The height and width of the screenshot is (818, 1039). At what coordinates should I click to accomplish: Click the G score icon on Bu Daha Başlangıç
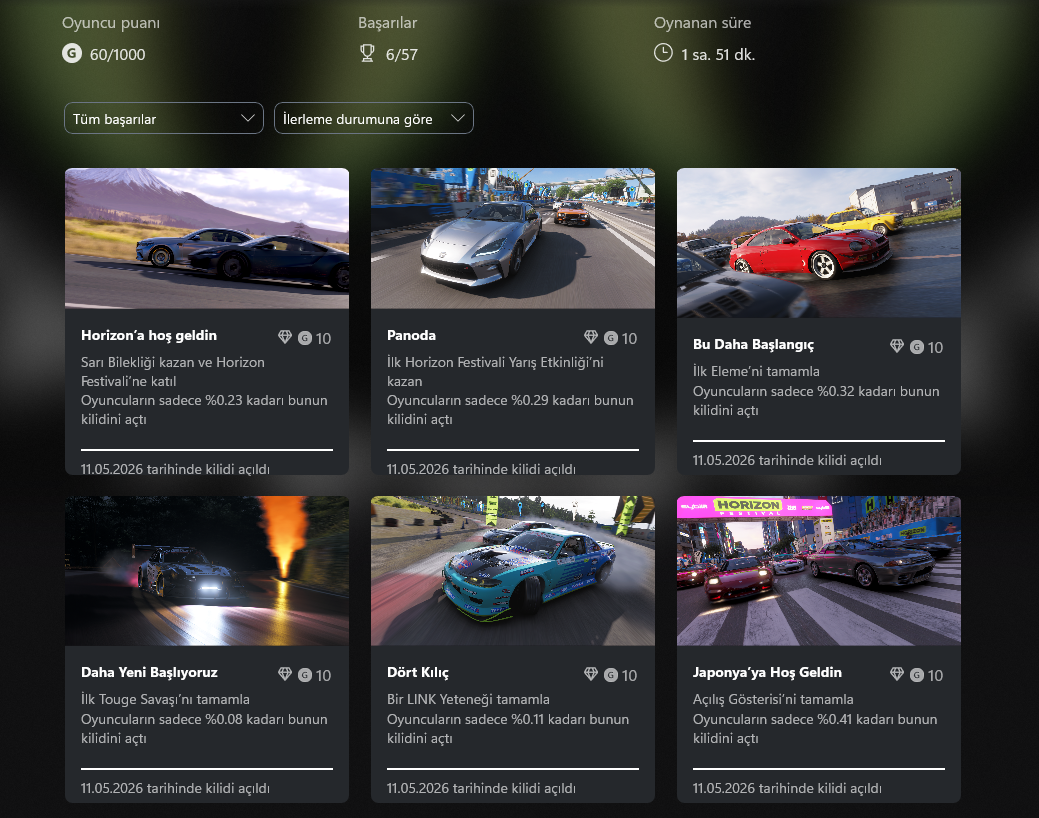pyautogui.click(x=917, y=347)
